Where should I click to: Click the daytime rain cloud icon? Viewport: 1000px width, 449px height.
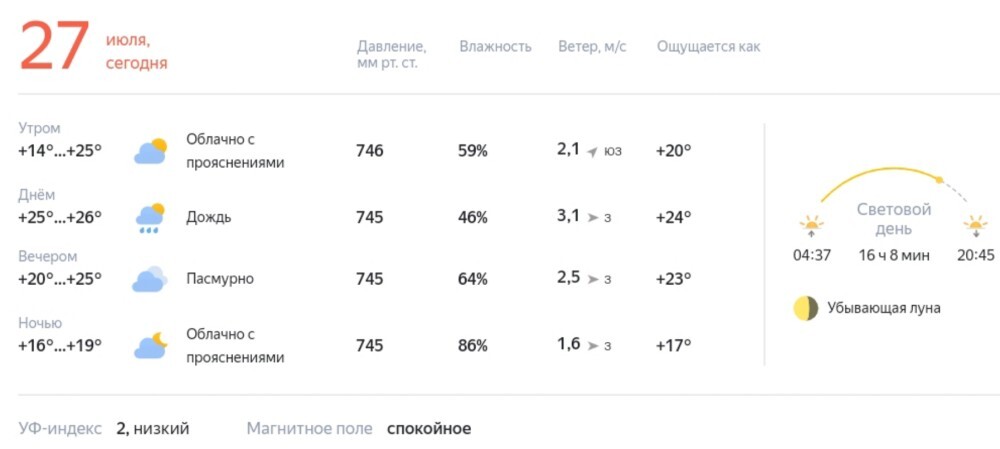[151, 218]
